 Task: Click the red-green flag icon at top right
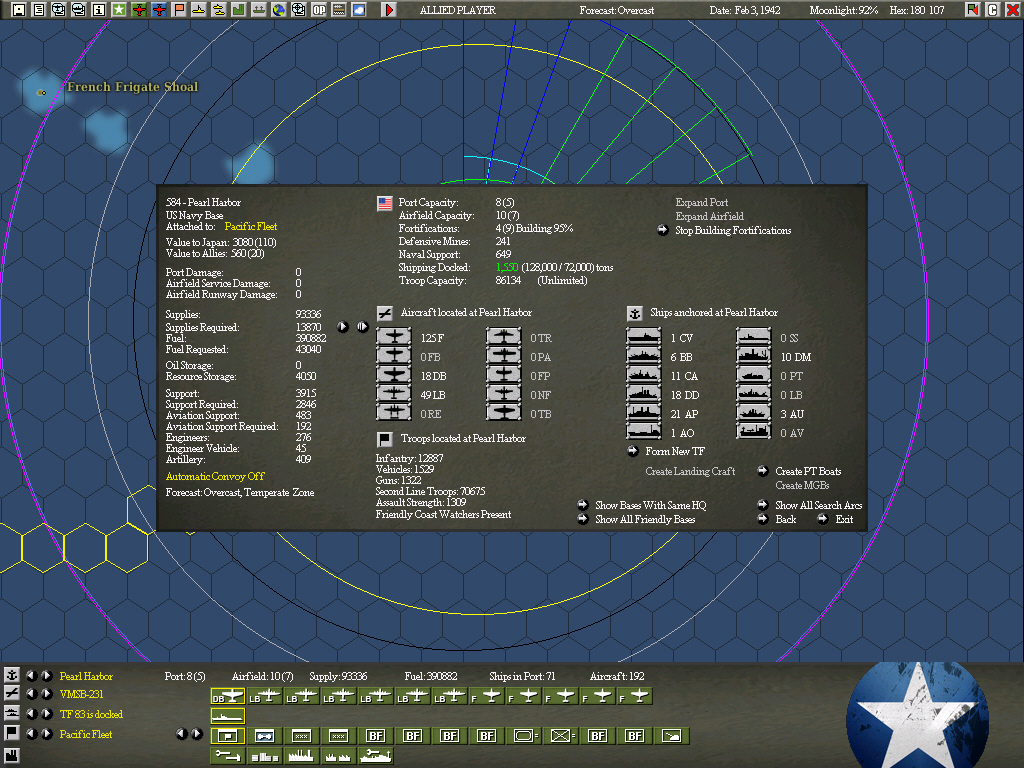click(x=972, y=10)
